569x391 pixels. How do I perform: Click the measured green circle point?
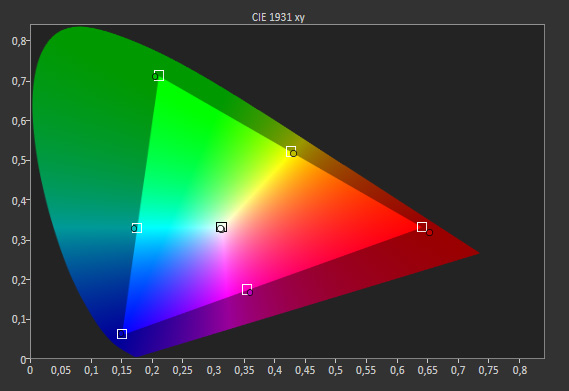155,77
